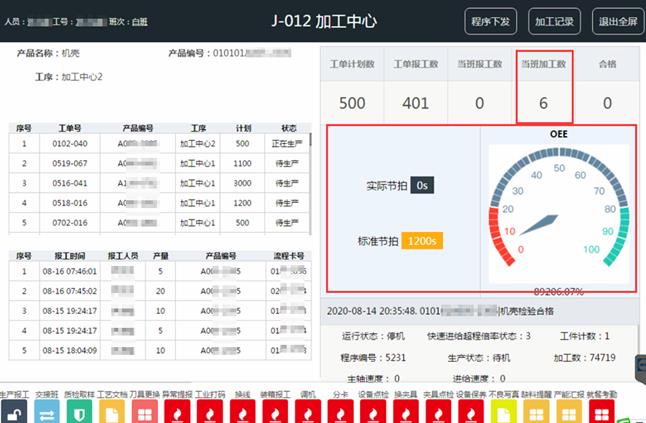
Task: Click 工件计数：1 text
Action: point(585,336)
